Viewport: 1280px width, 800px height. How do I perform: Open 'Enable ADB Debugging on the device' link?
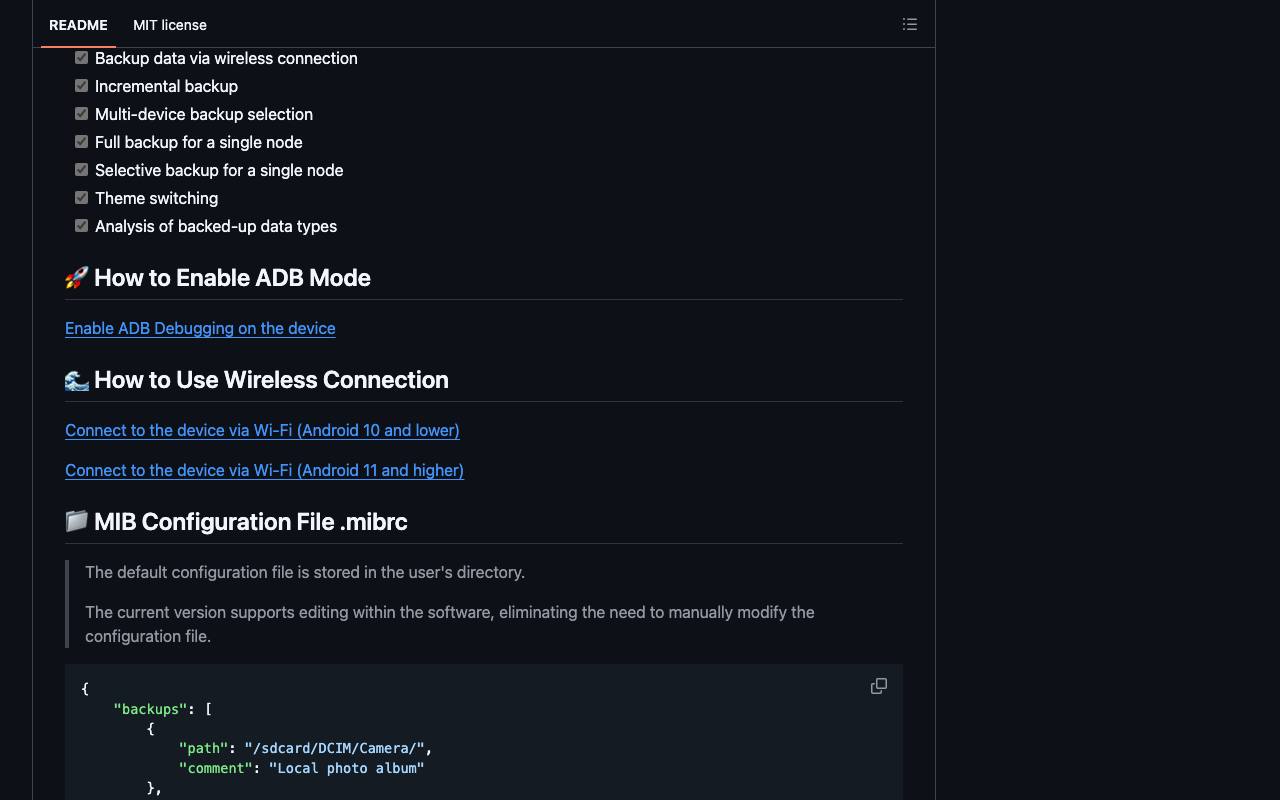pyautogui.click(x=200, y=328)
